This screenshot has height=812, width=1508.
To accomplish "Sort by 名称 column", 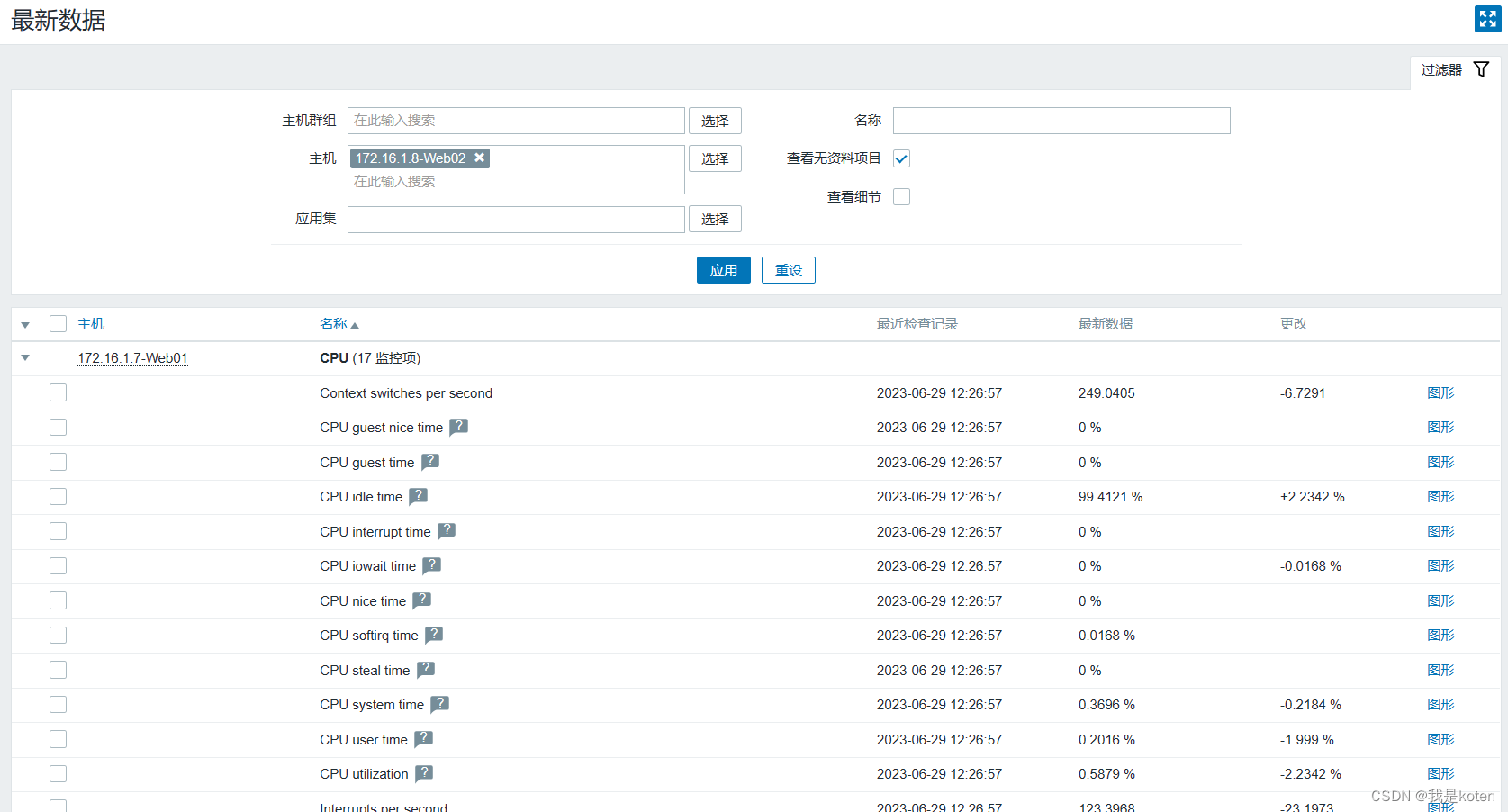I will click(339, 324).
